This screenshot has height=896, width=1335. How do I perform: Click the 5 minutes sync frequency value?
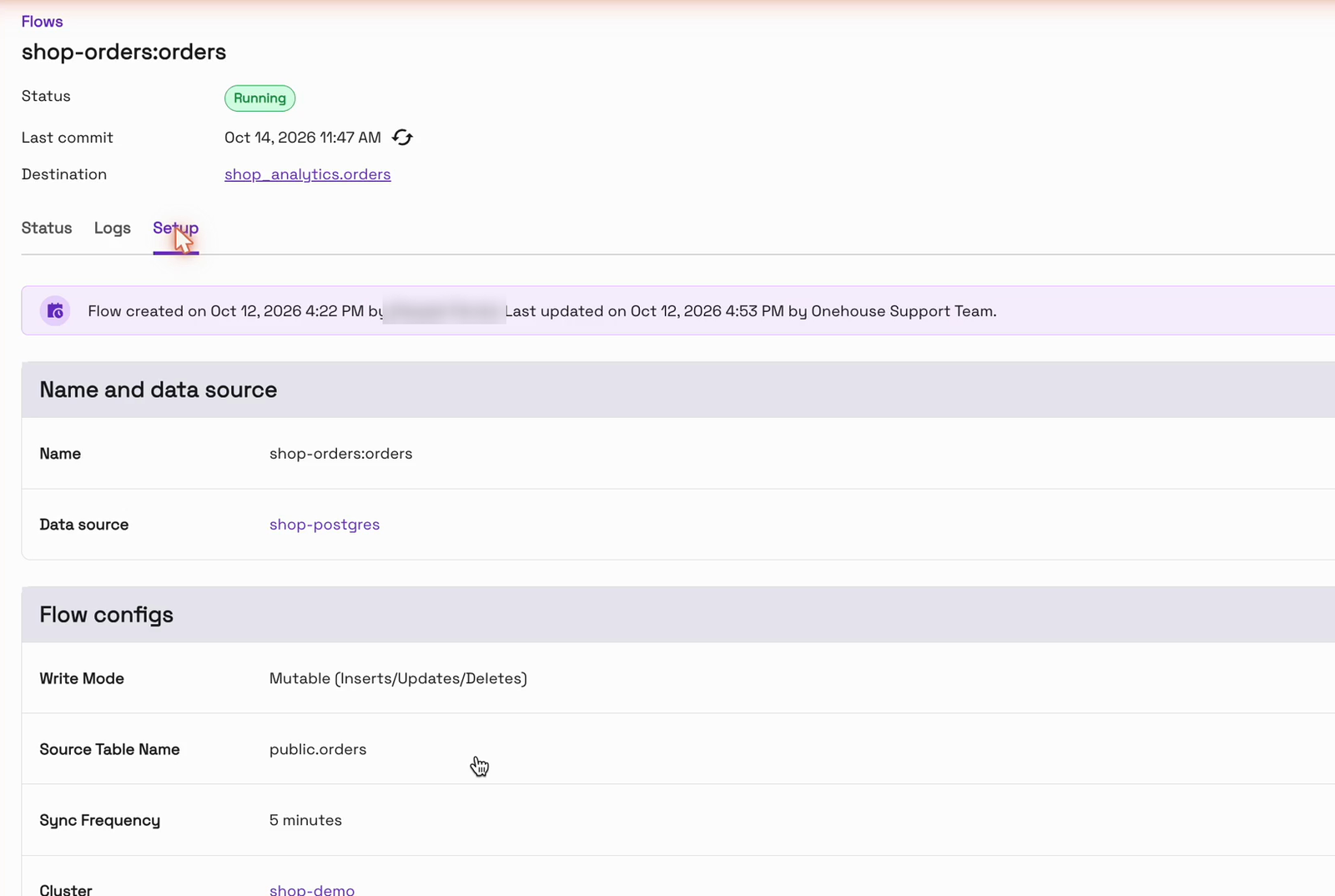(x=305, y=821)
